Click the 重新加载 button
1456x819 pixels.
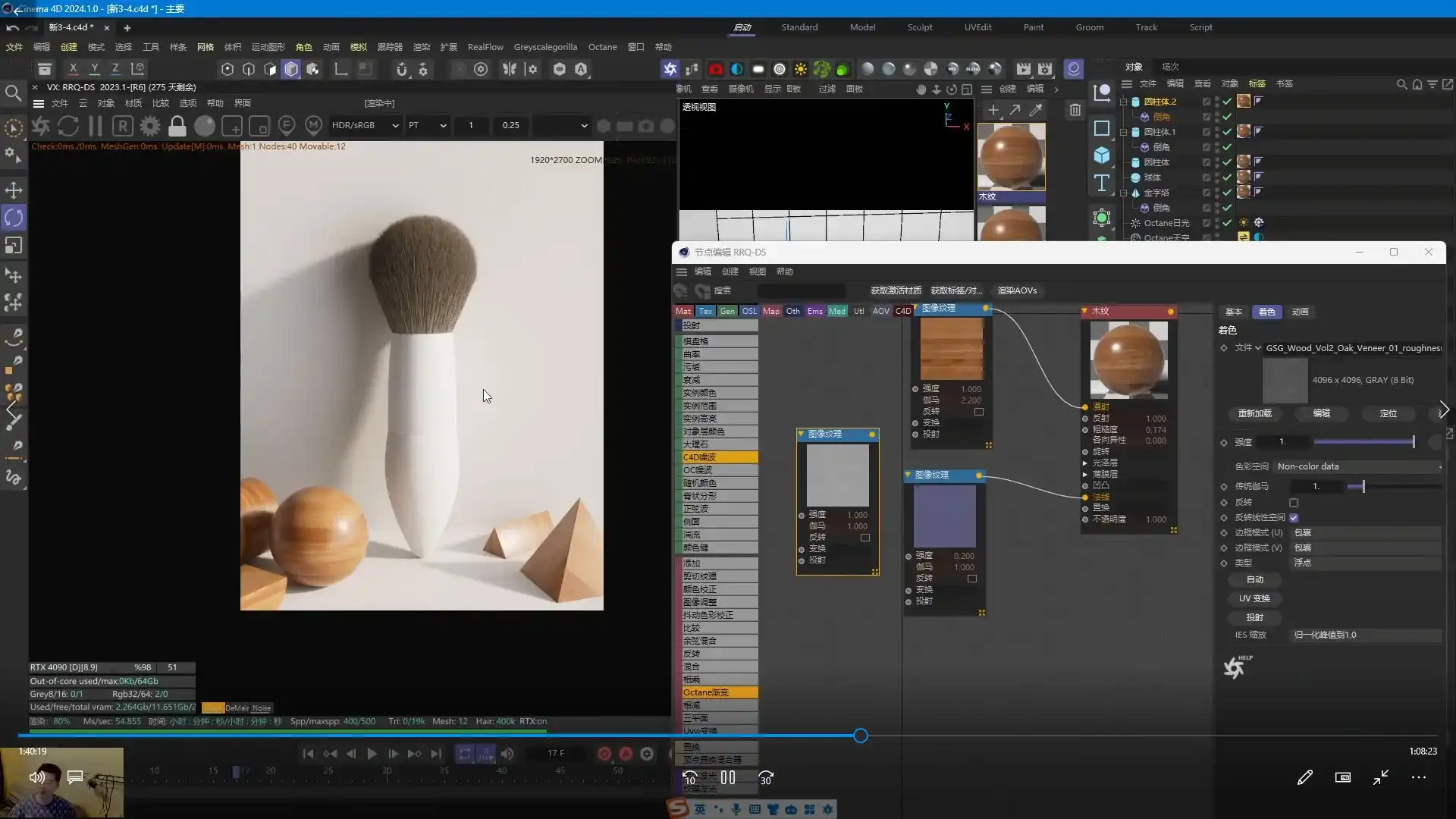1254,413
